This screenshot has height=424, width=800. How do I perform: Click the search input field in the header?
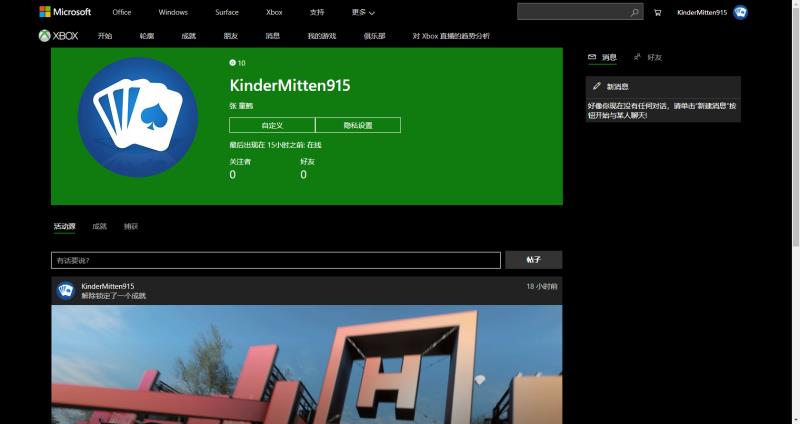580,12
